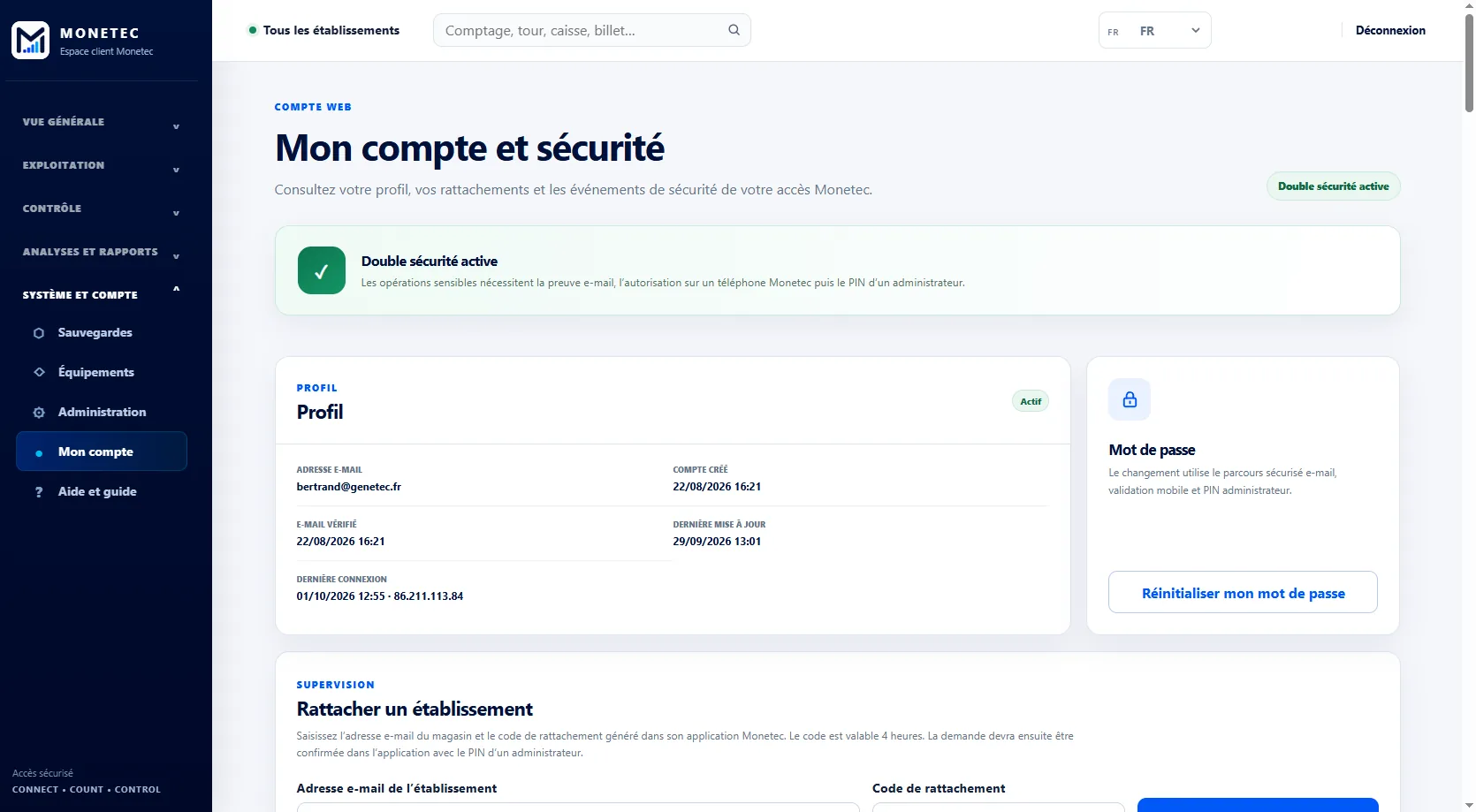Click the Administration gear icon
The height and width of the screenshot is (812, 1476).
point(39,413)
